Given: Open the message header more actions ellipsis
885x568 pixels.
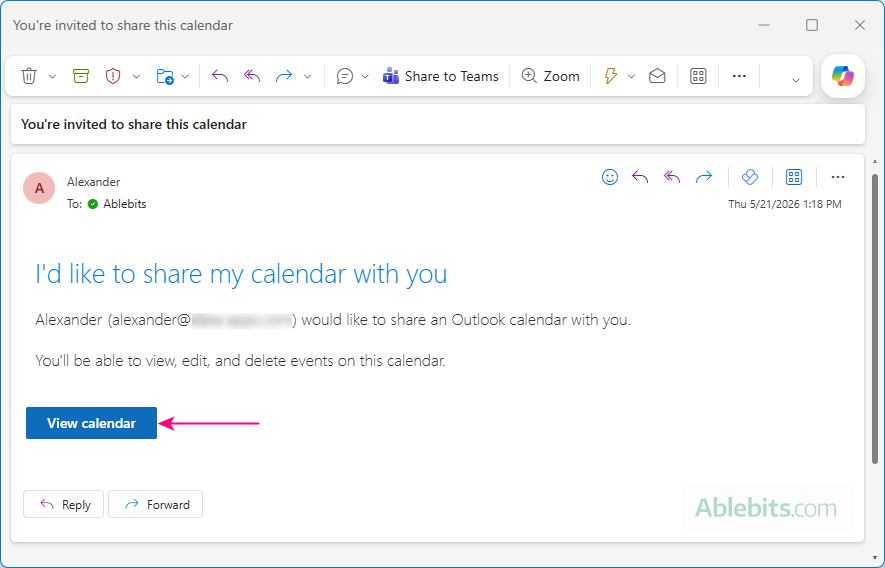Looking at the screenshot, I should point(838,177).
